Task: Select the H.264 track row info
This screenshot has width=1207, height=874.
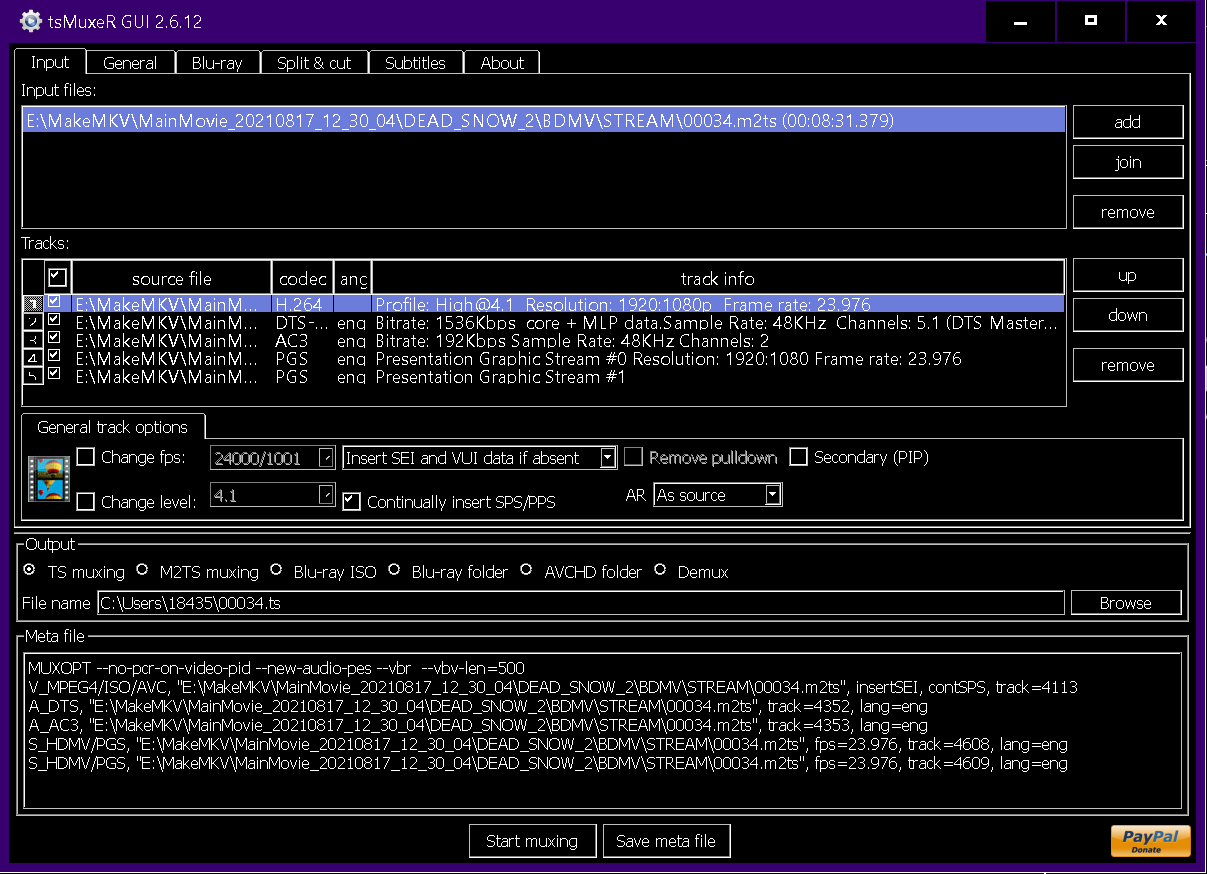Action: click(x=716, y=303)
